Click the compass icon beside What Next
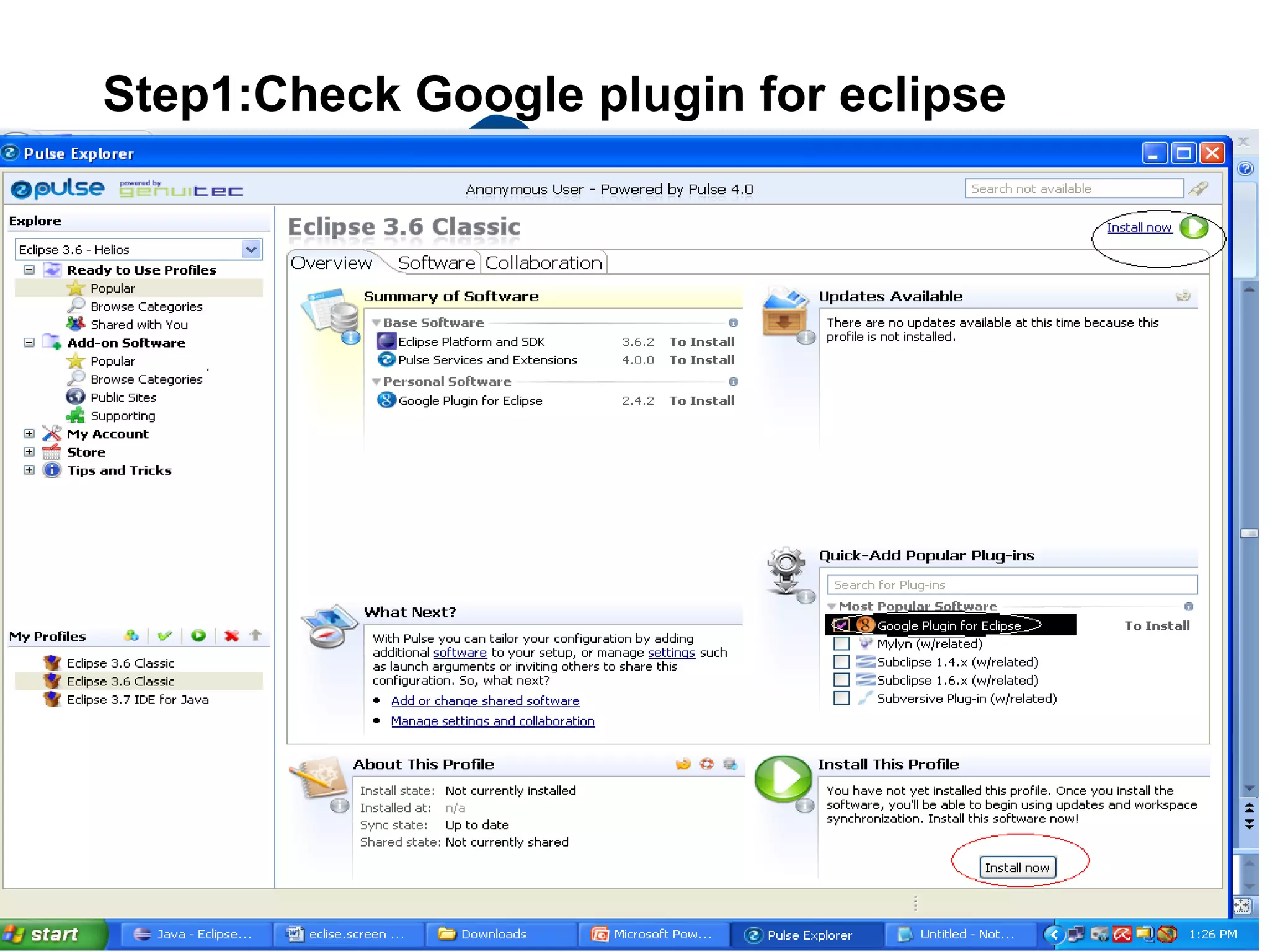 [329, 626]
